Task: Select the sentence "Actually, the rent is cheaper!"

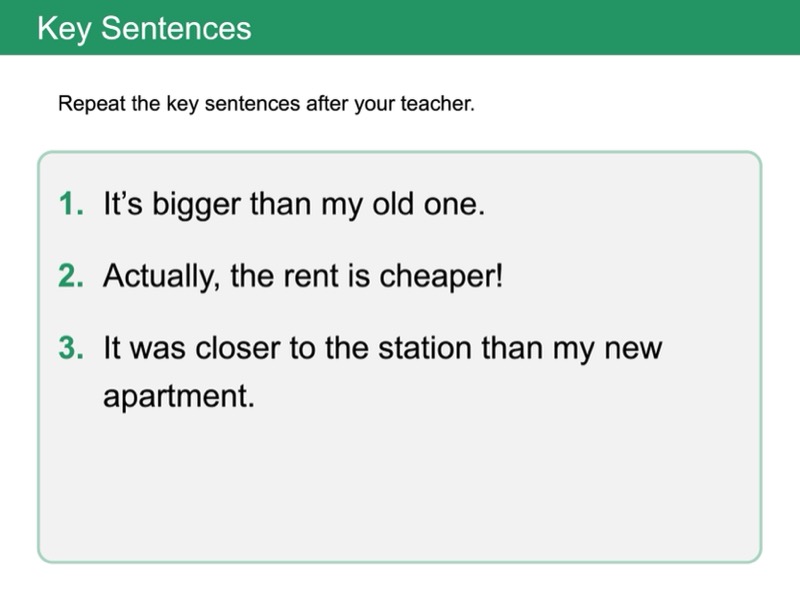Action: click(x=302, y=275)
